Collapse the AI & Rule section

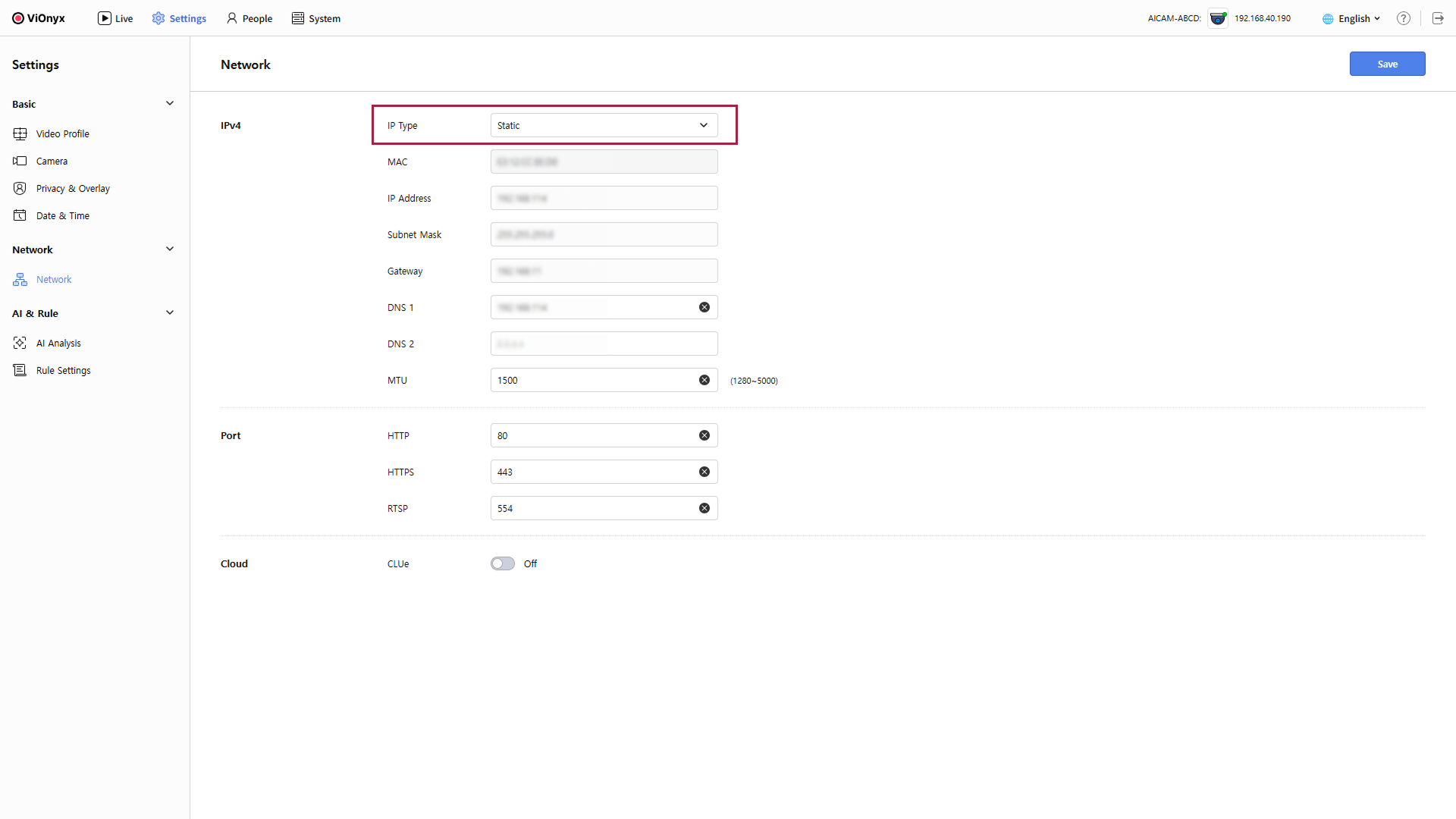pyautogui.click(x=170, y=313)
